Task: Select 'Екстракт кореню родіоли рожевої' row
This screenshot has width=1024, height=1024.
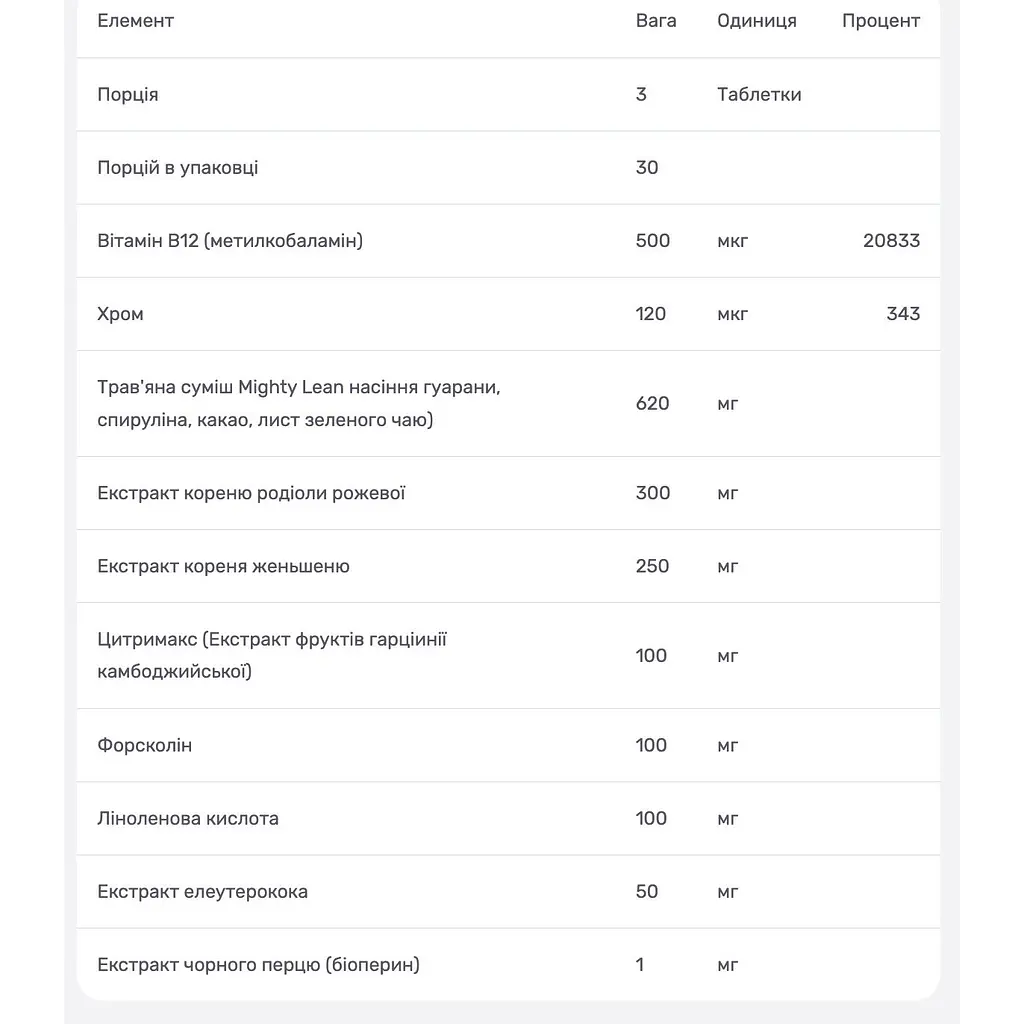Action: pos(508,493)
